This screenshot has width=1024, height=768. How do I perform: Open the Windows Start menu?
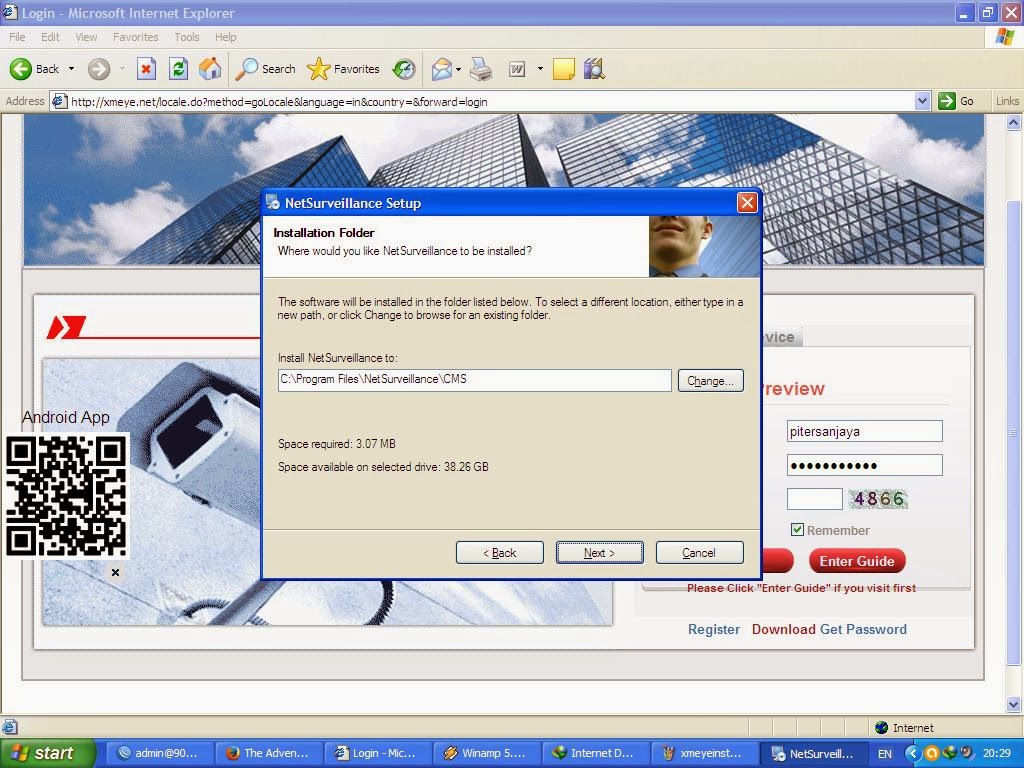click(x=46, y=753)
